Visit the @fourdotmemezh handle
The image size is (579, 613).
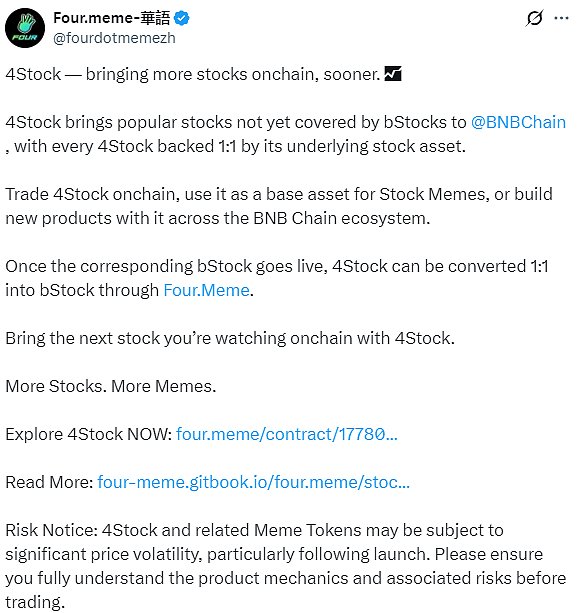point(114,38)
